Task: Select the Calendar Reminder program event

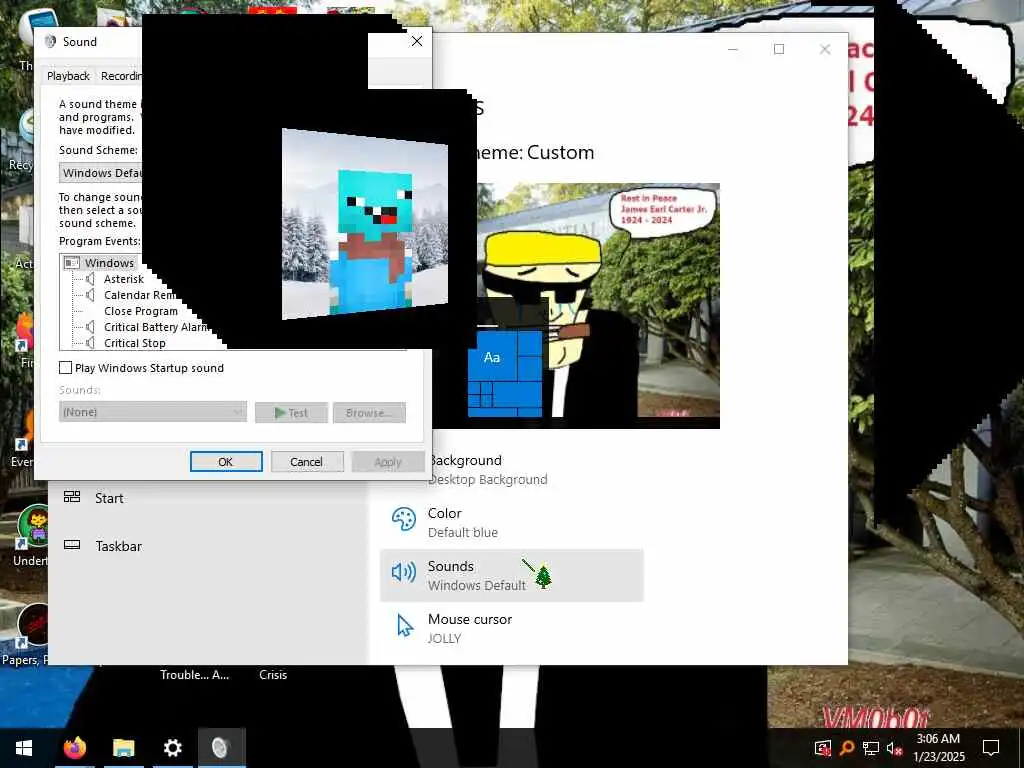Action: (140, 295)
